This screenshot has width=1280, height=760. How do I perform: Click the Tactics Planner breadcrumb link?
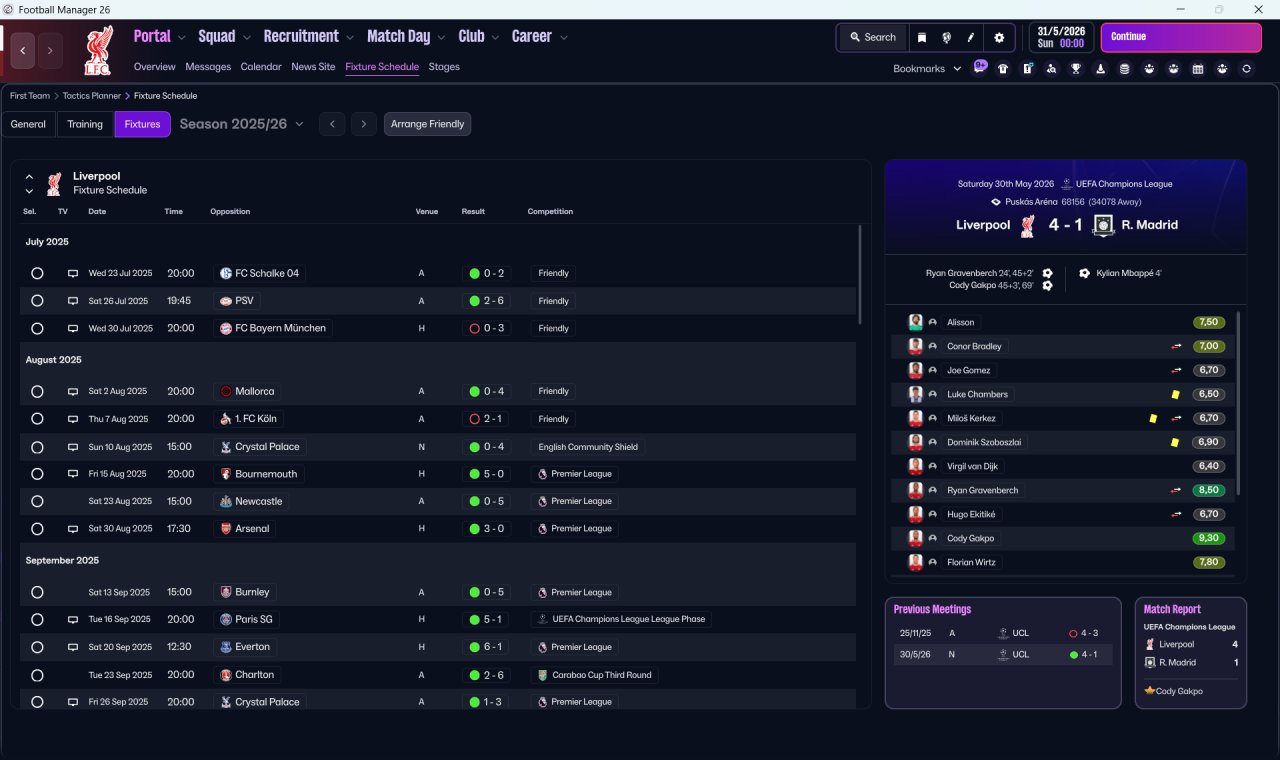pyautogui.click(x=94, y=96)
